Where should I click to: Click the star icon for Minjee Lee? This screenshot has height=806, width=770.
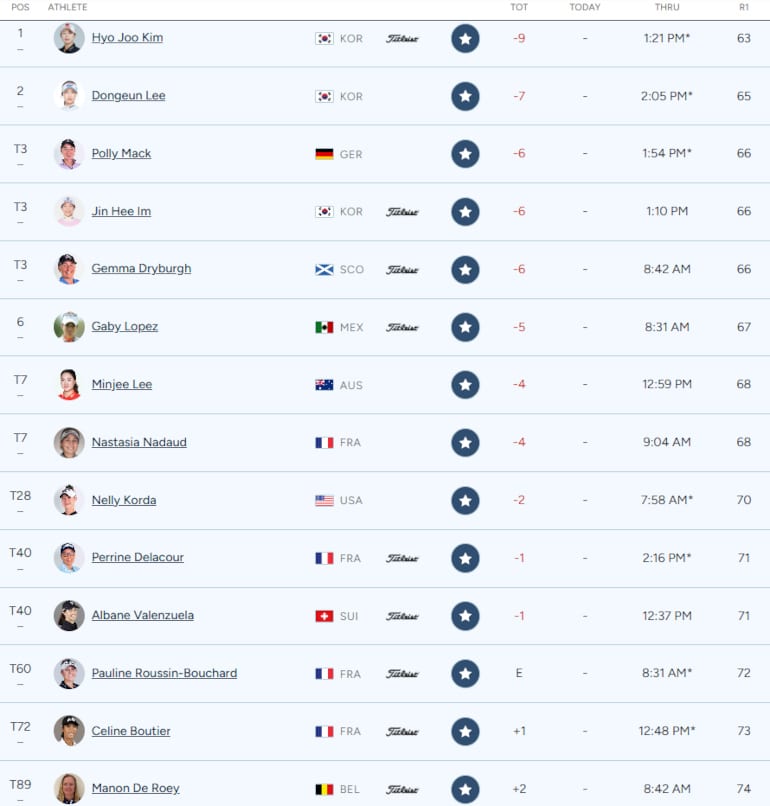[465, 385]
